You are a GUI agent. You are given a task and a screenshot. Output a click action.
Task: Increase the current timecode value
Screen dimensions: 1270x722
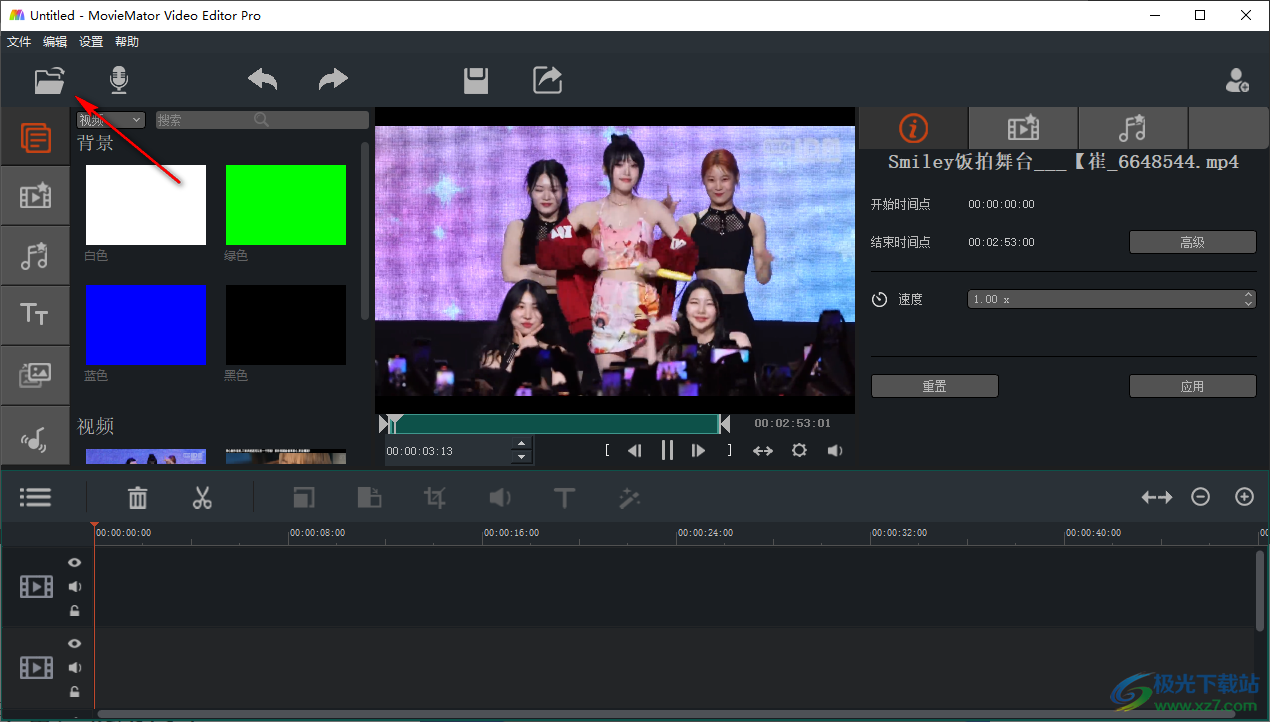coord(521,444)
